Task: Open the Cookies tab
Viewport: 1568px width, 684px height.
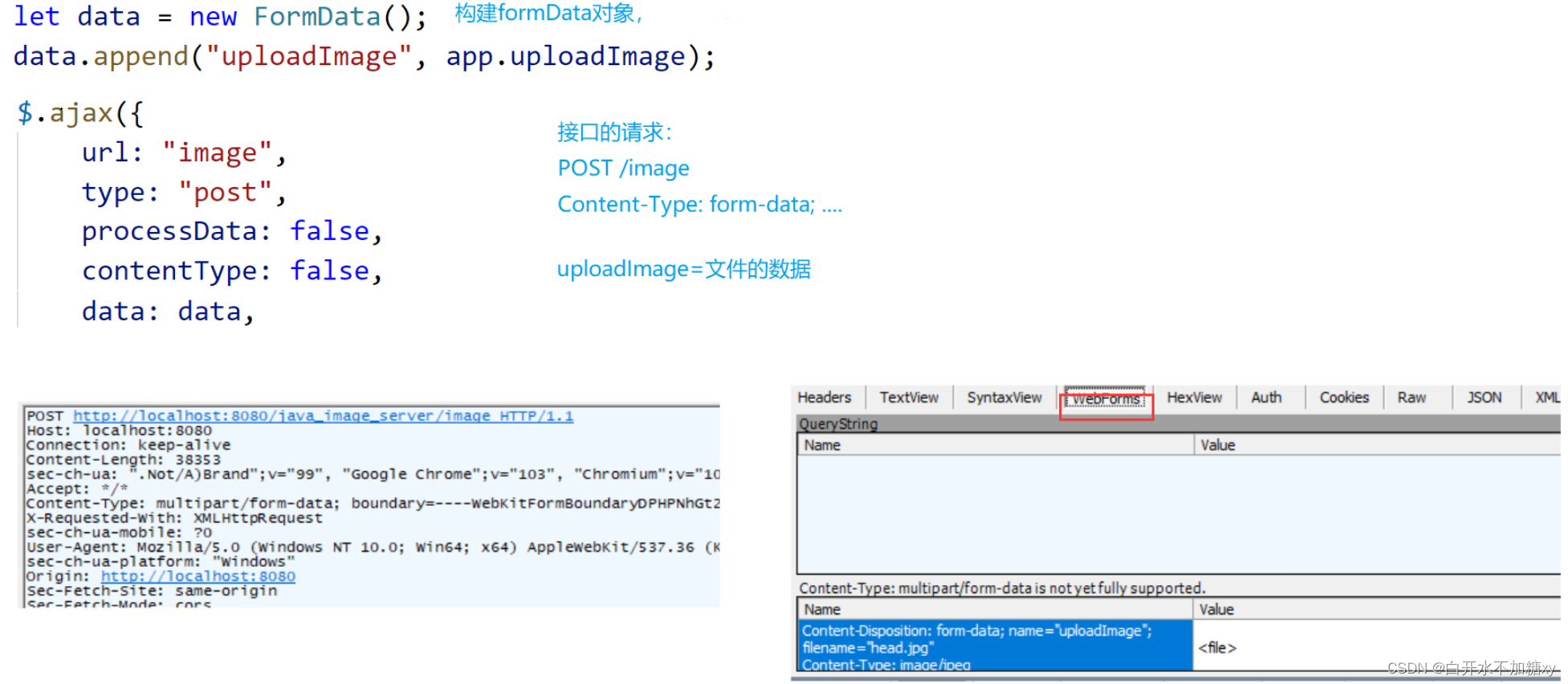Action: coord(1344,397)
